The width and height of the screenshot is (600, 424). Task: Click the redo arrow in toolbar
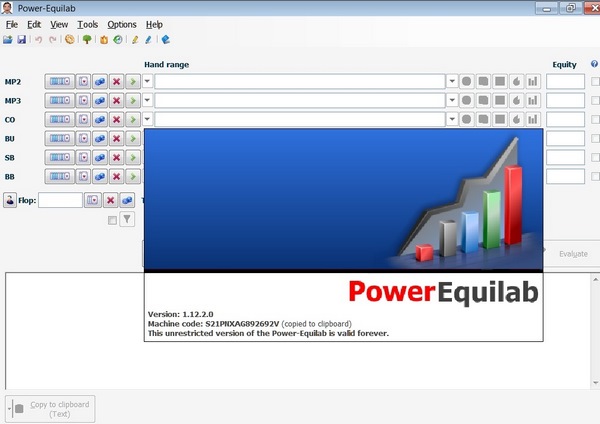(x=53, y=39)
